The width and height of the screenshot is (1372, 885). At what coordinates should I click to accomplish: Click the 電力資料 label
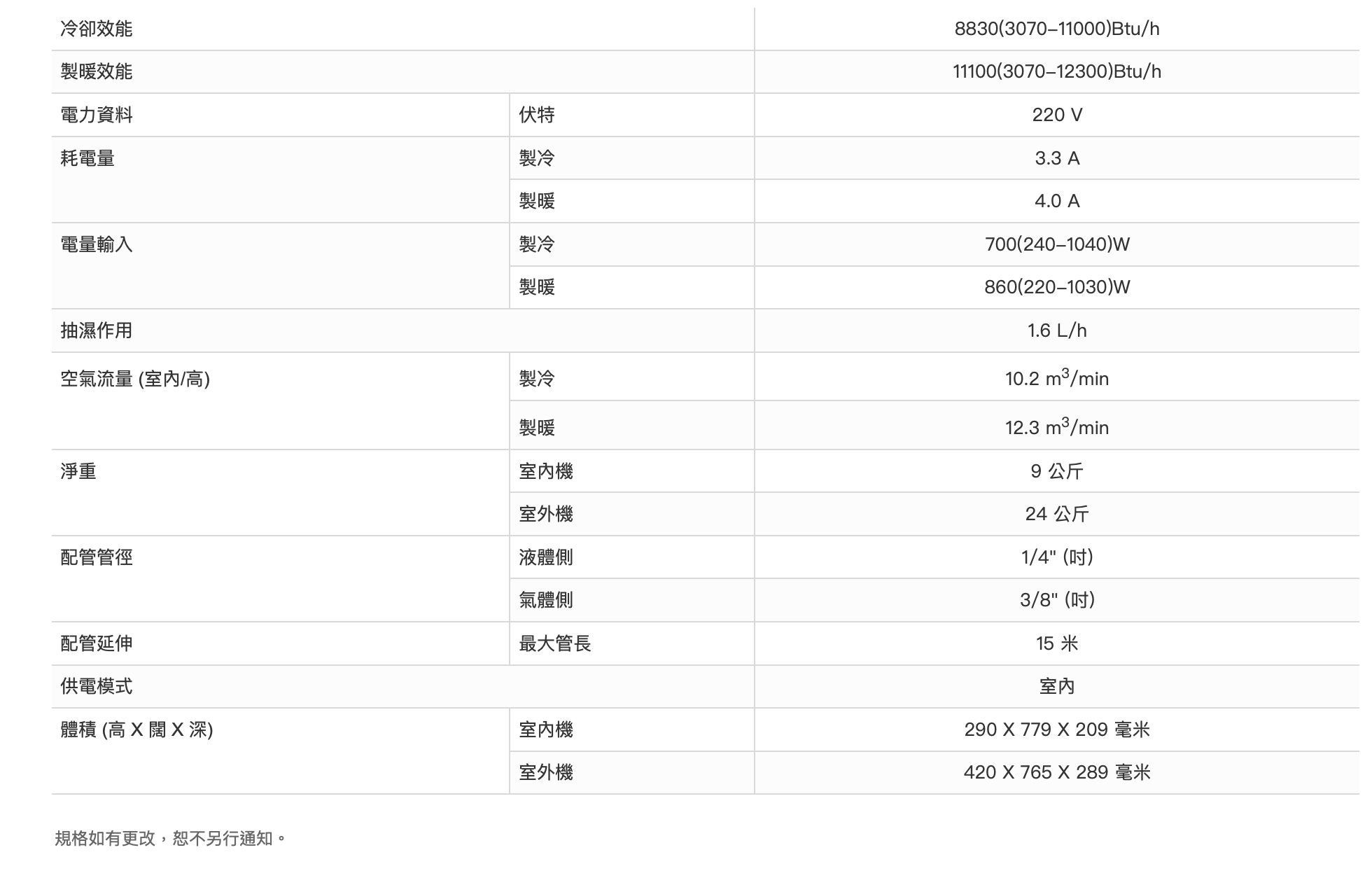96,115
